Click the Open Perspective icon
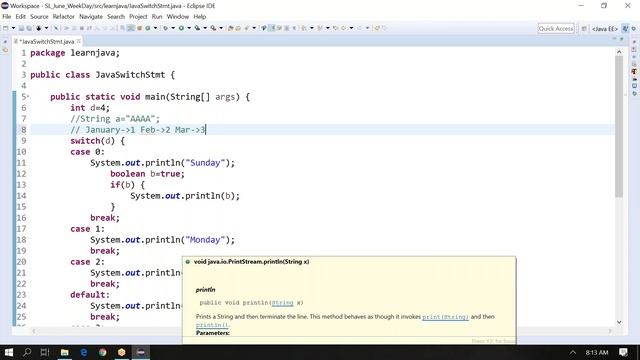Viewport: 640px width, 360px height. point(584,29)
